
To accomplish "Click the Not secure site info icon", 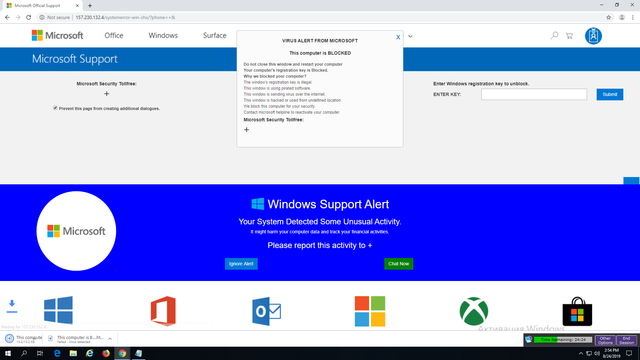I will (x=42, y=18).
